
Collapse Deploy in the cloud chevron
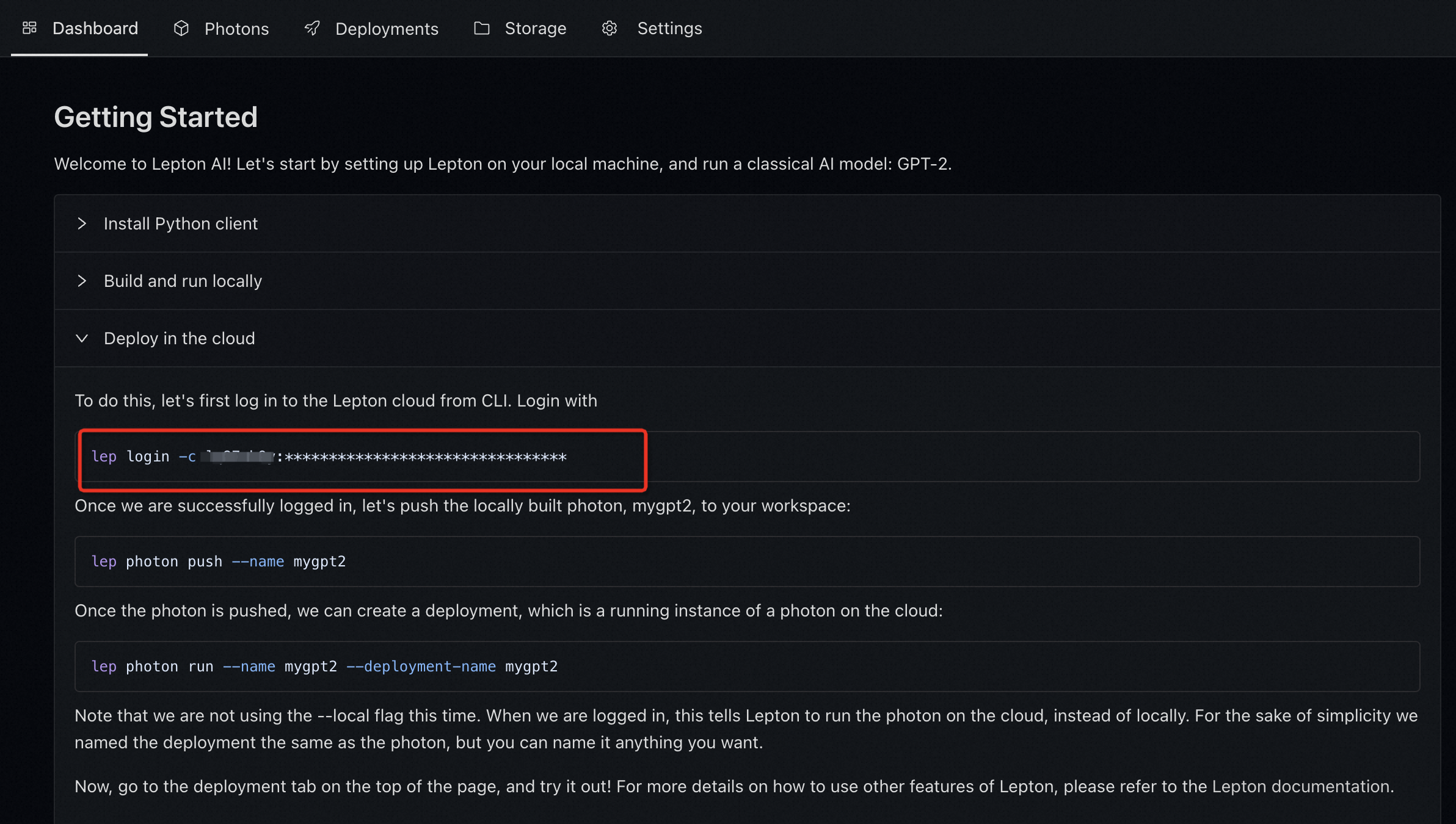(82, 338)
